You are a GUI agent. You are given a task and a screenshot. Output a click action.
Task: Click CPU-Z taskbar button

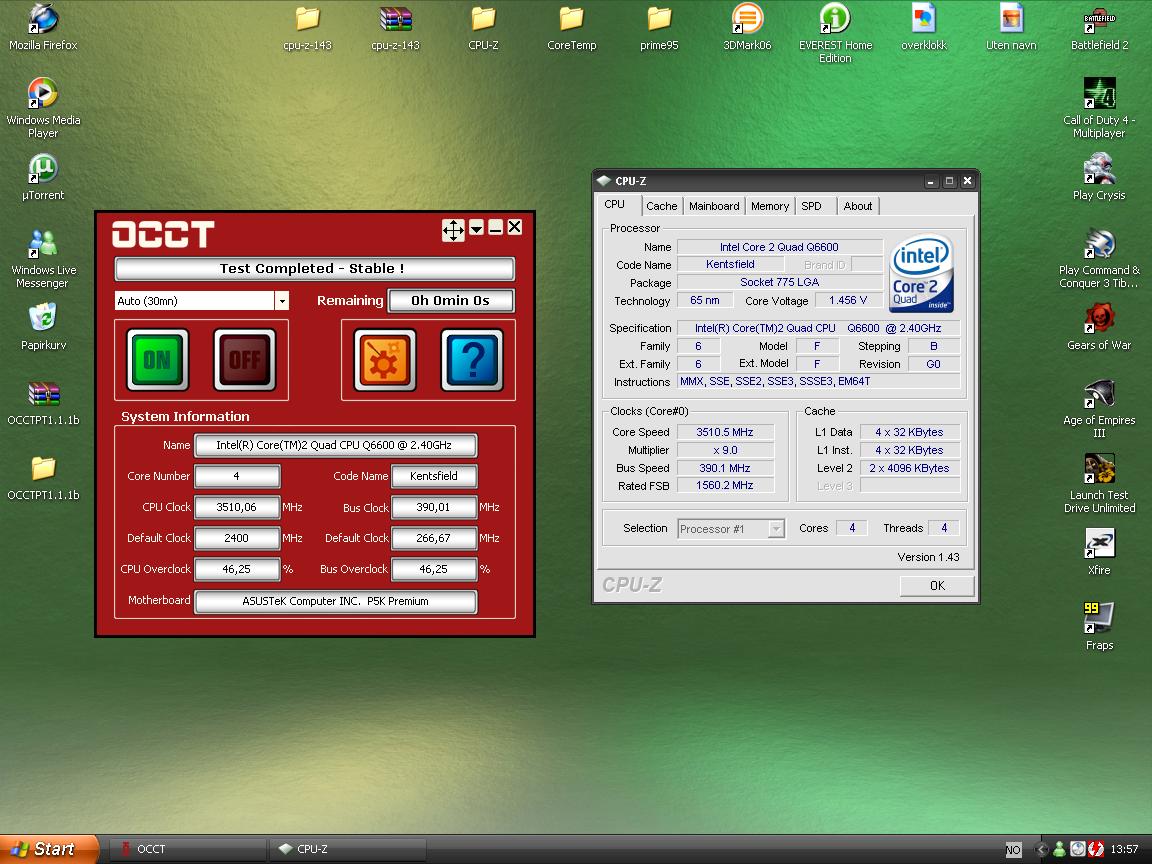pyautogui.click(x=348, y=849)
